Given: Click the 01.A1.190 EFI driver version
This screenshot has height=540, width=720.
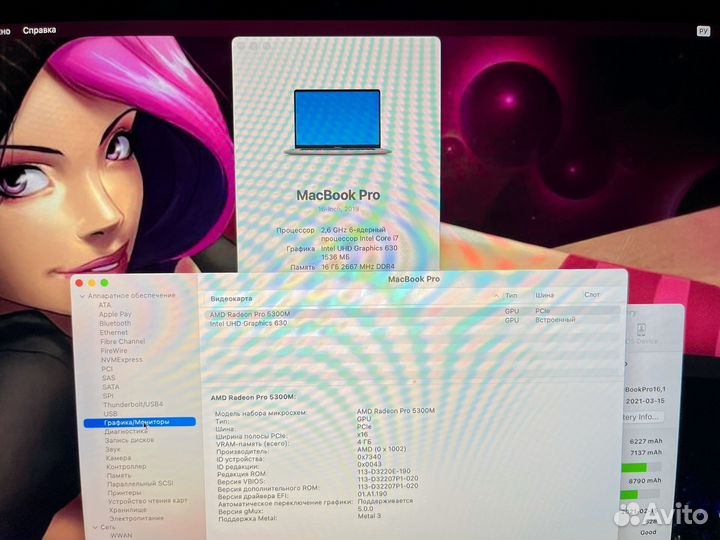Looking at the screenshot, I should 372,494.
